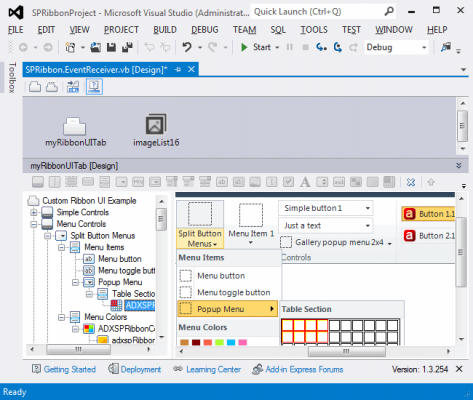Collapse the myRibbonUITab [Design] panel chevron

click(x=459, y=166)
